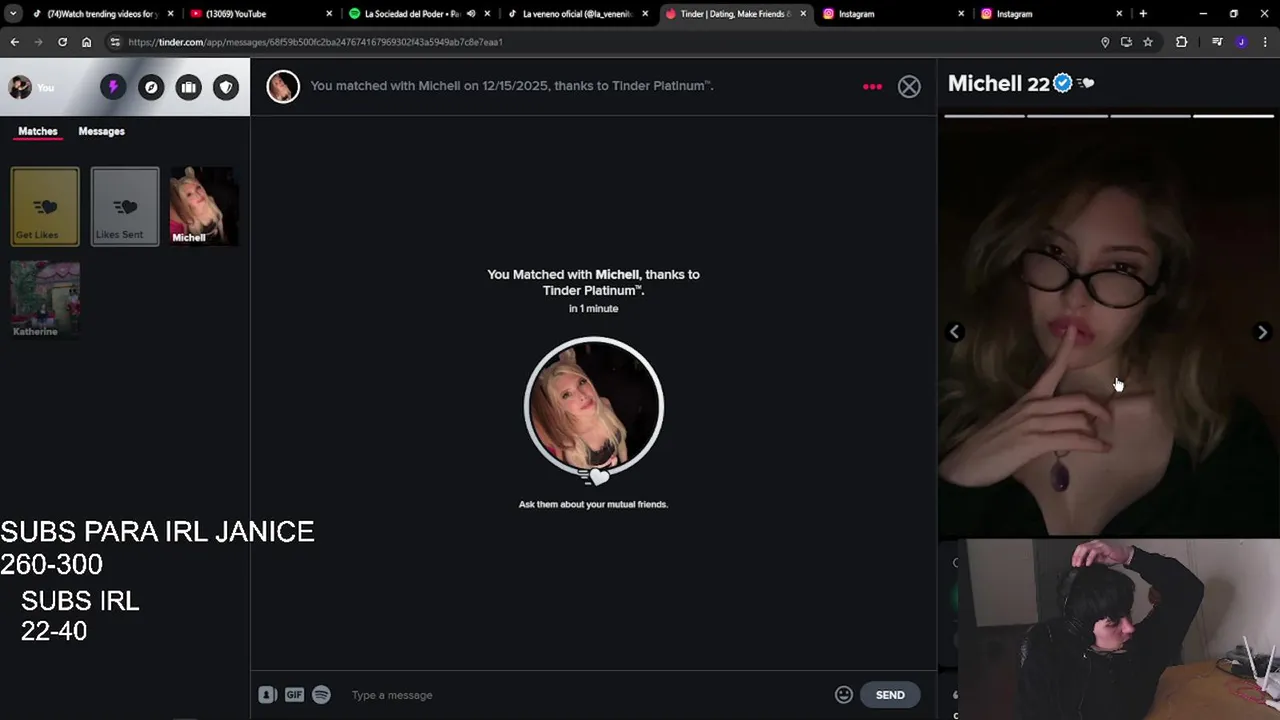Image resolution: width=1280 pixels, height=720 pixels.
Task: Click the install app icon in address bar
Action: pos(1126,42)
